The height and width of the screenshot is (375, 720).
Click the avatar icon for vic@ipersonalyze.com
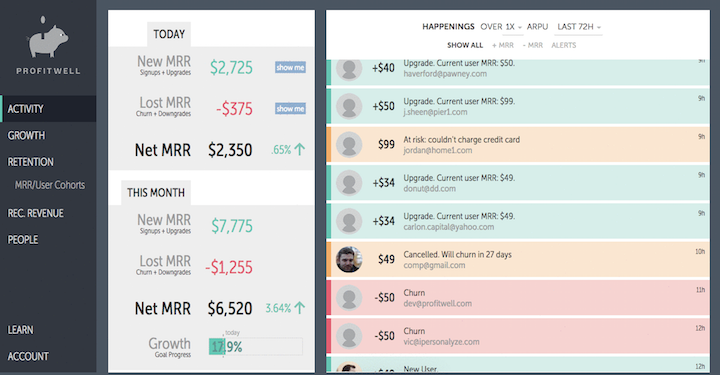click(x=349, y=336)
